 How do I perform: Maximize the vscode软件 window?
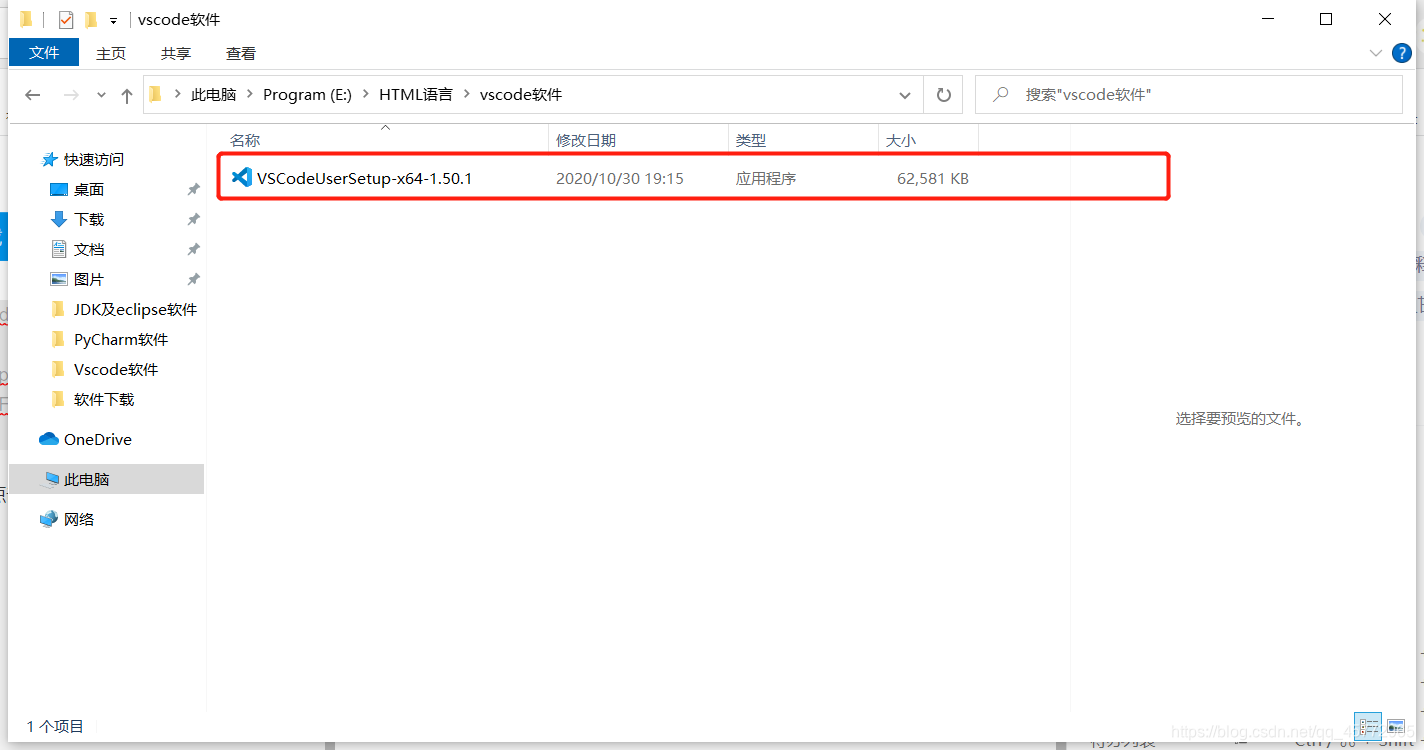point(1326,19)
